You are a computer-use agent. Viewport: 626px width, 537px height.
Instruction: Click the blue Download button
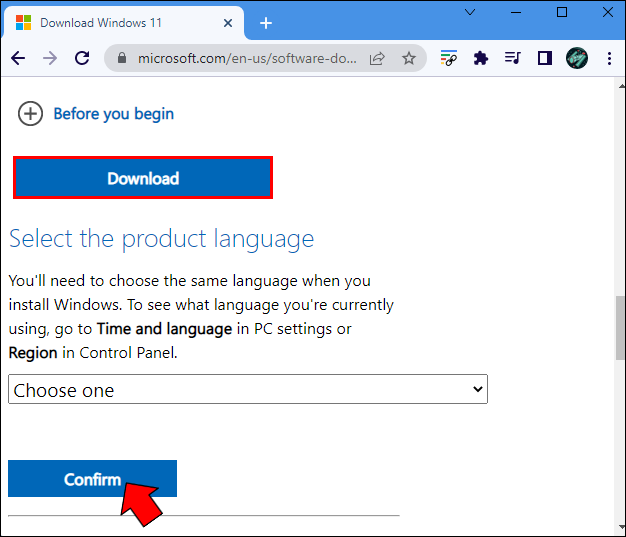143,178
